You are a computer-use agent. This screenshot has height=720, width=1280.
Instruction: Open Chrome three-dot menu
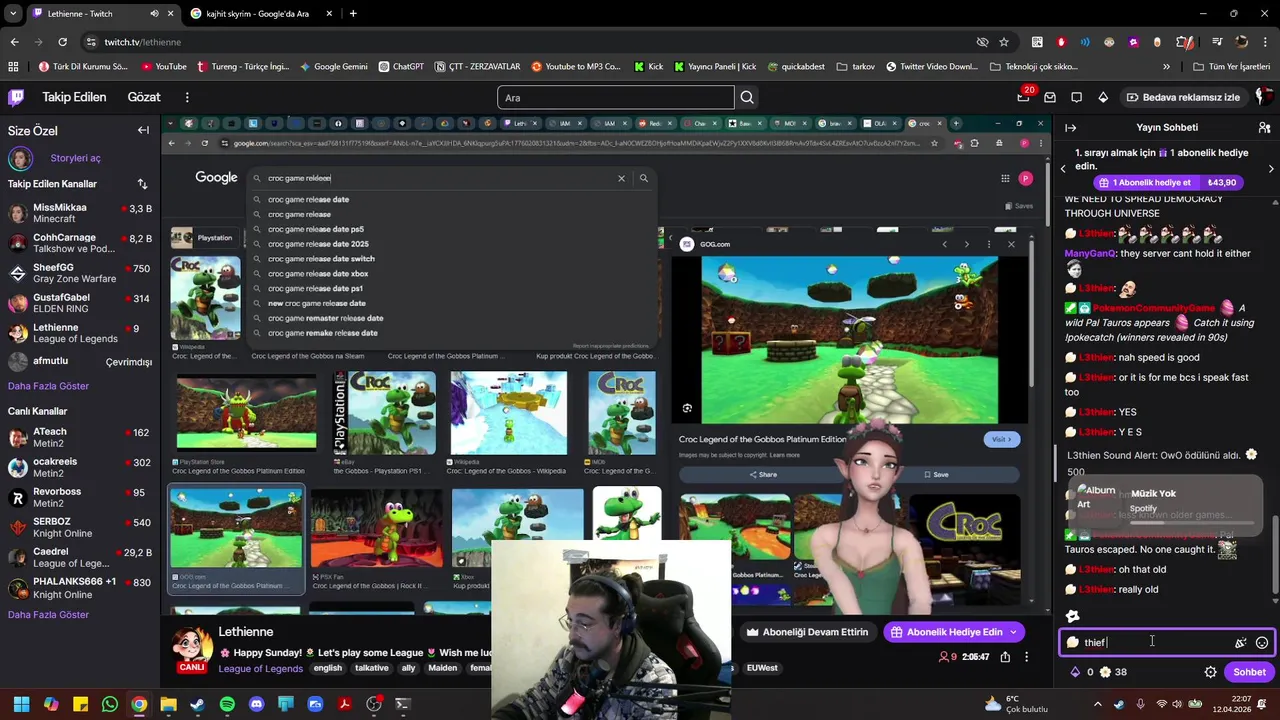click(x=1266, y=42)
